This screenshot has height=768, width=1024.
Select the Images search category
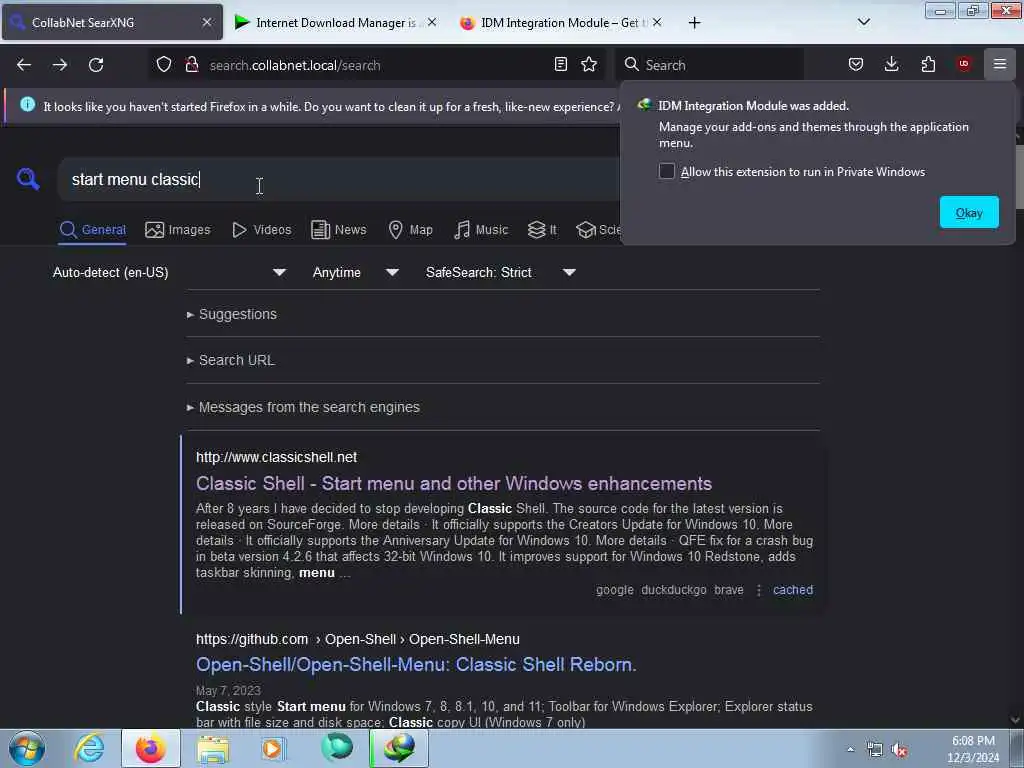[x=178, y=230]
